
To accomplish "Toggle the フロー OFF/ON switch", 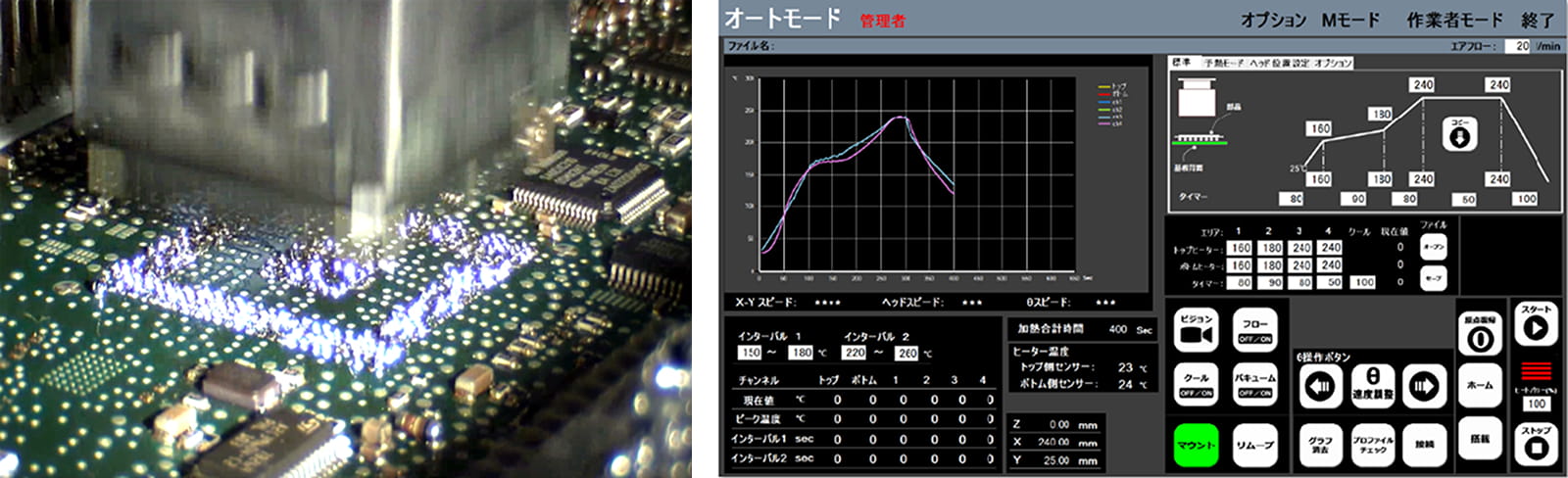I will (x=1254, y=330).
